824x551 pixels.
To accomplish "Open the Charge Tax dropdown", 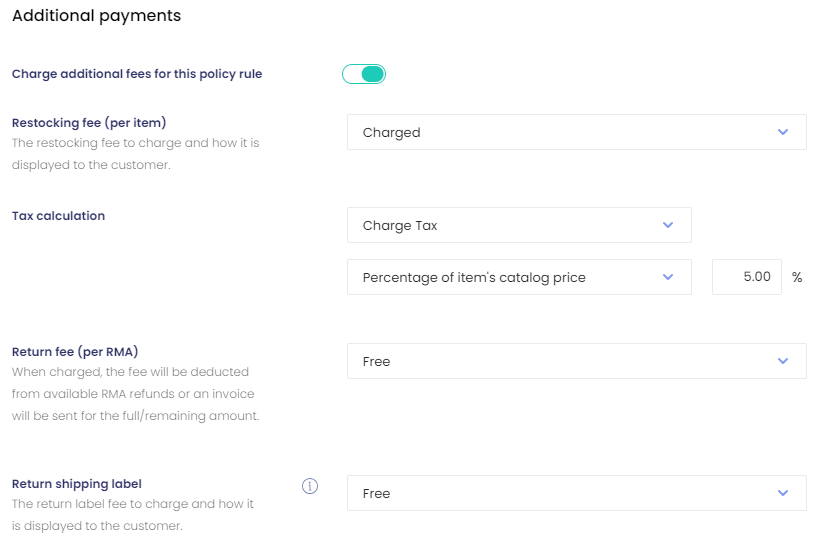I will click(519, 225).
